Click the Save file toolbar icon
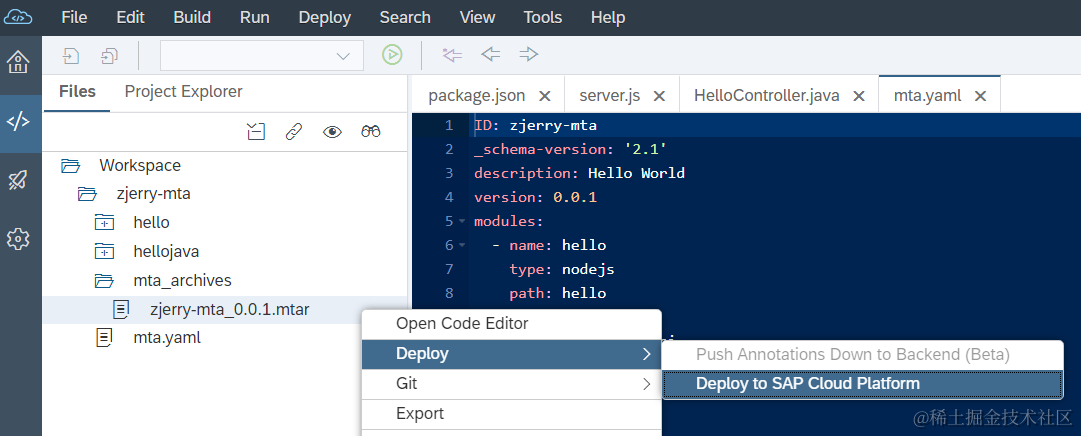 [70, 55]
